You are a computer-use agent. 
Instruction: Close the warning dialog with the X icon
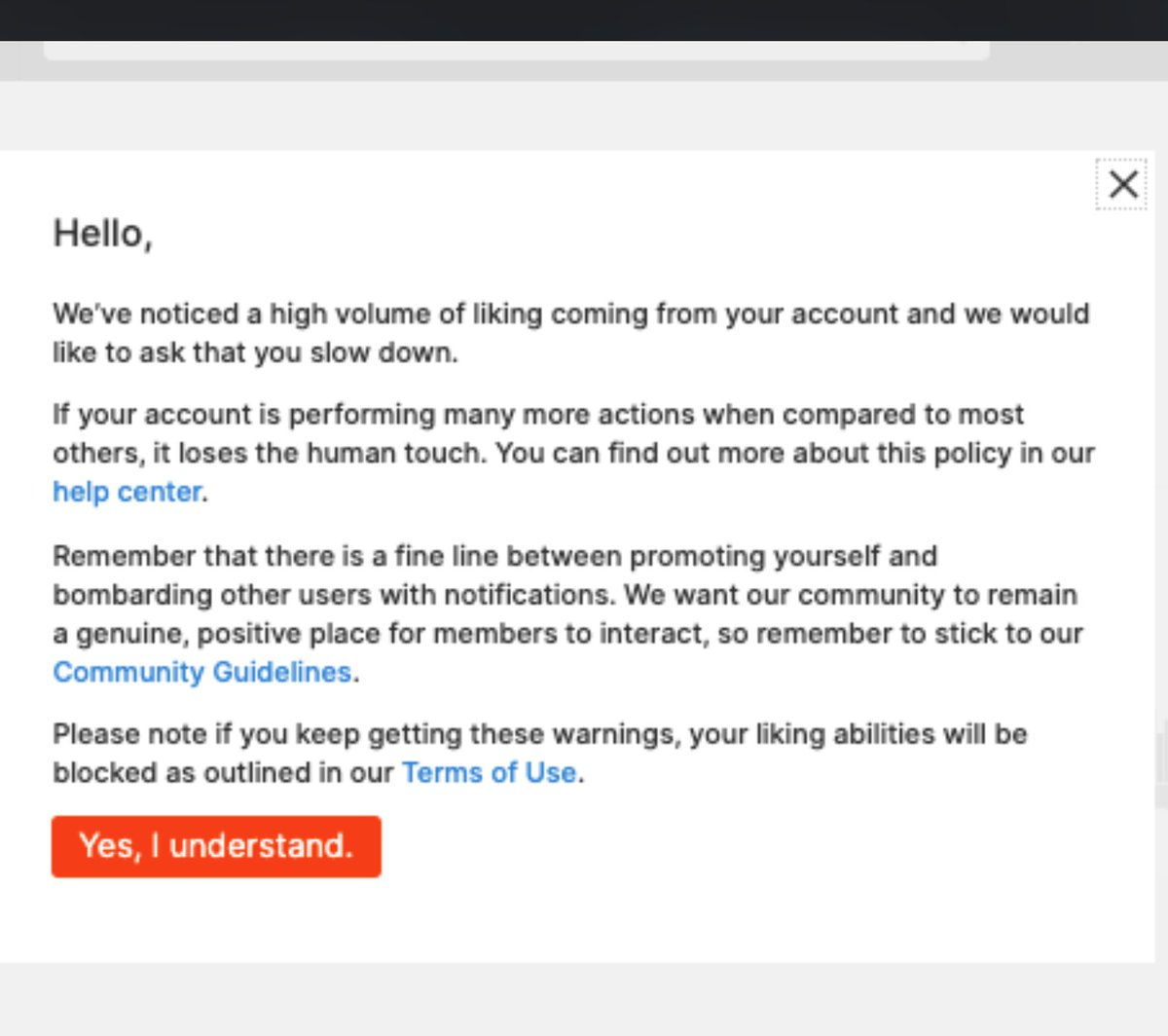(1122, 184)
